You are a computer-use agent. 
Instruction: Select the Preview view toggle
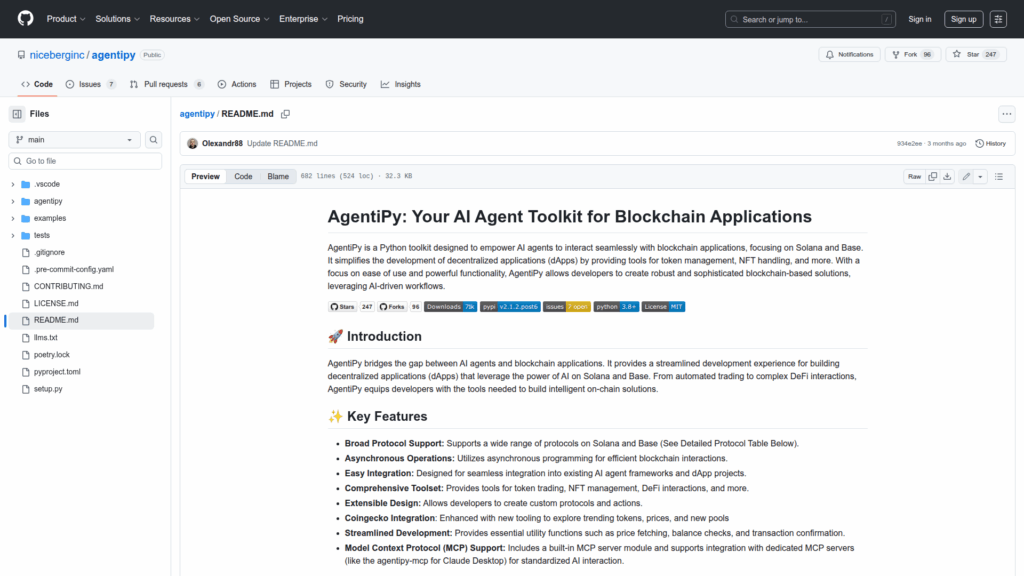(205, 176)
